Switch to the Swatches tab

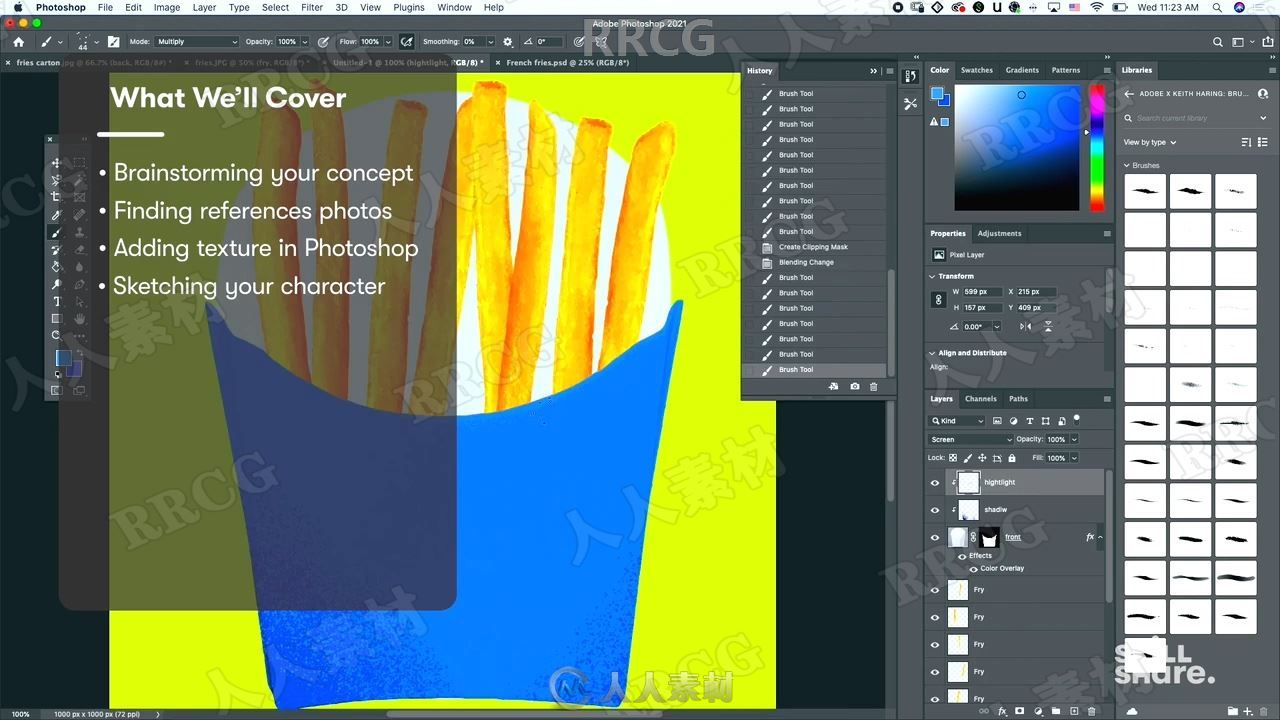977,70
